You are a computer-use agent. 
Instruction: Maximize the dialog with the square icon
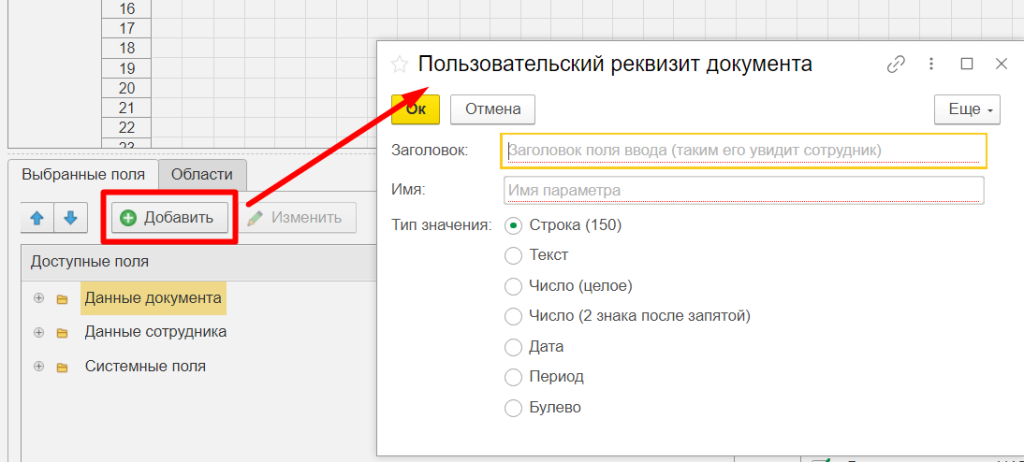click(966, 64)
